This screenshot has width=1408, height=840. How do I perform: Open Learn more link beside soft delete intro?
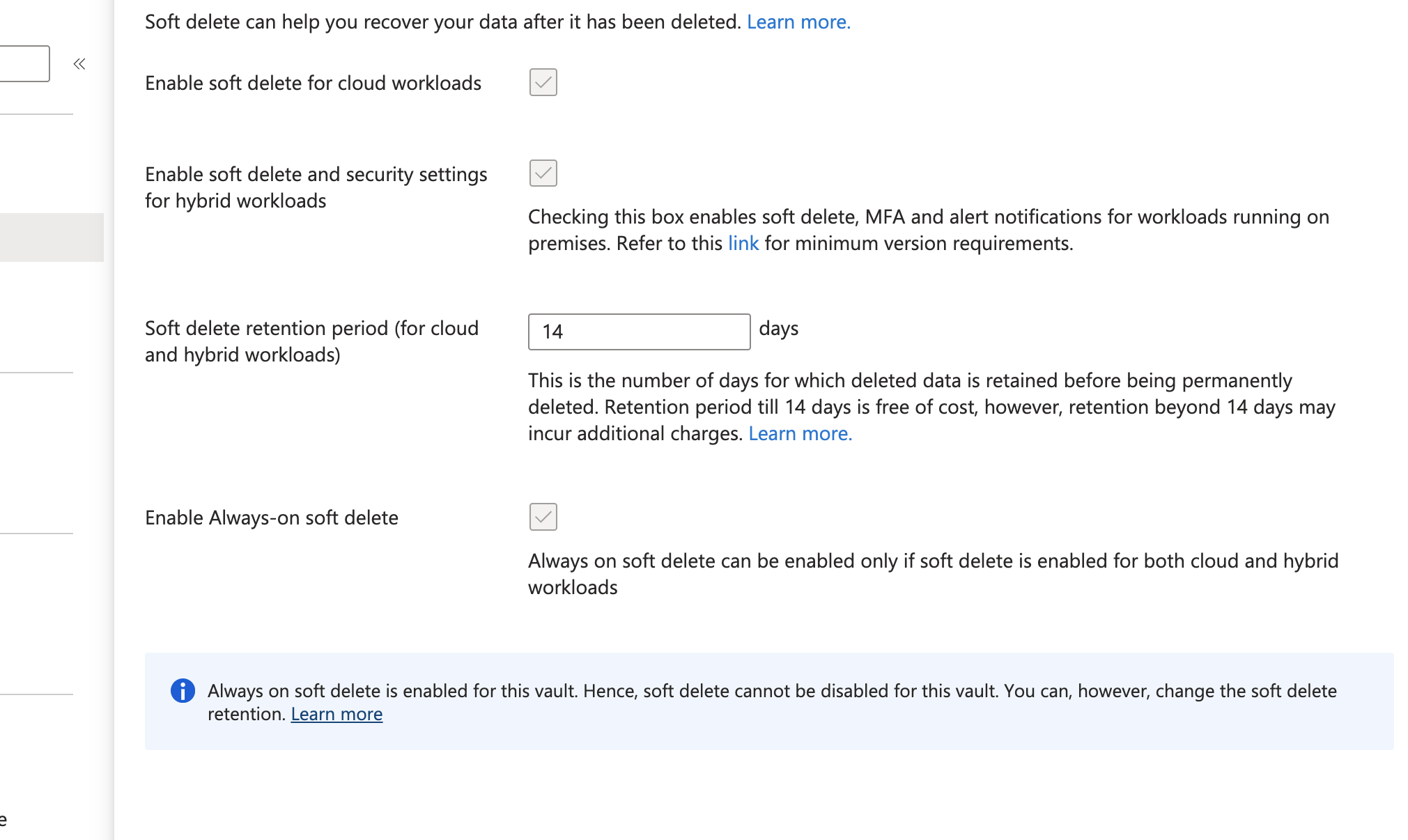pyautogui.click(x=798, y=22)
